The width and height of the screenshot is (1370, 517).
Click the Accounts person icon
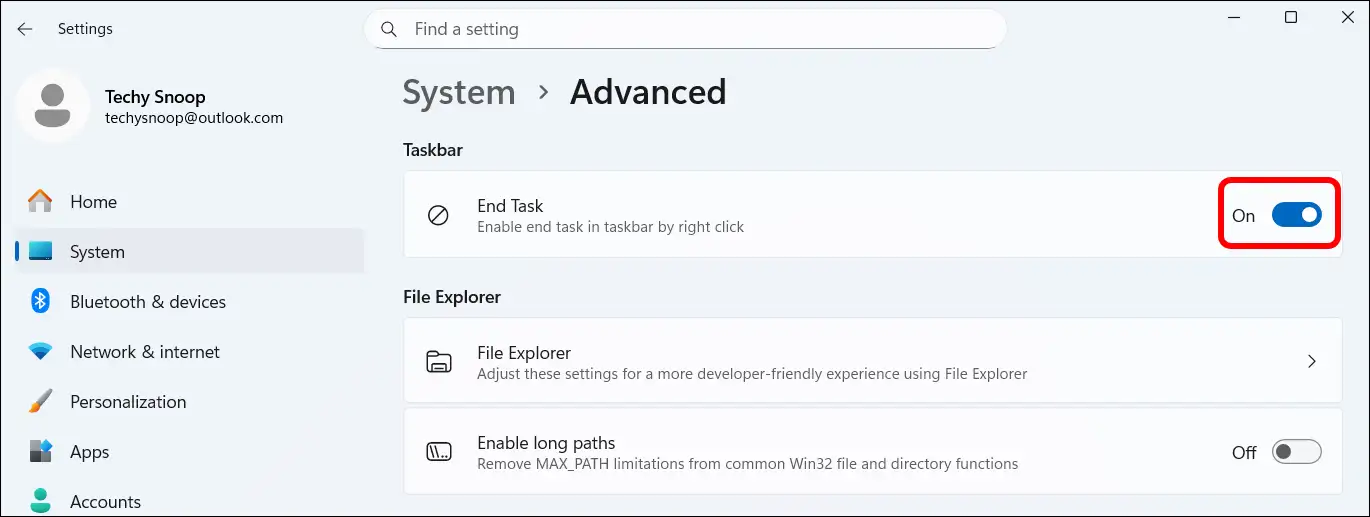(x=40, y=500)
